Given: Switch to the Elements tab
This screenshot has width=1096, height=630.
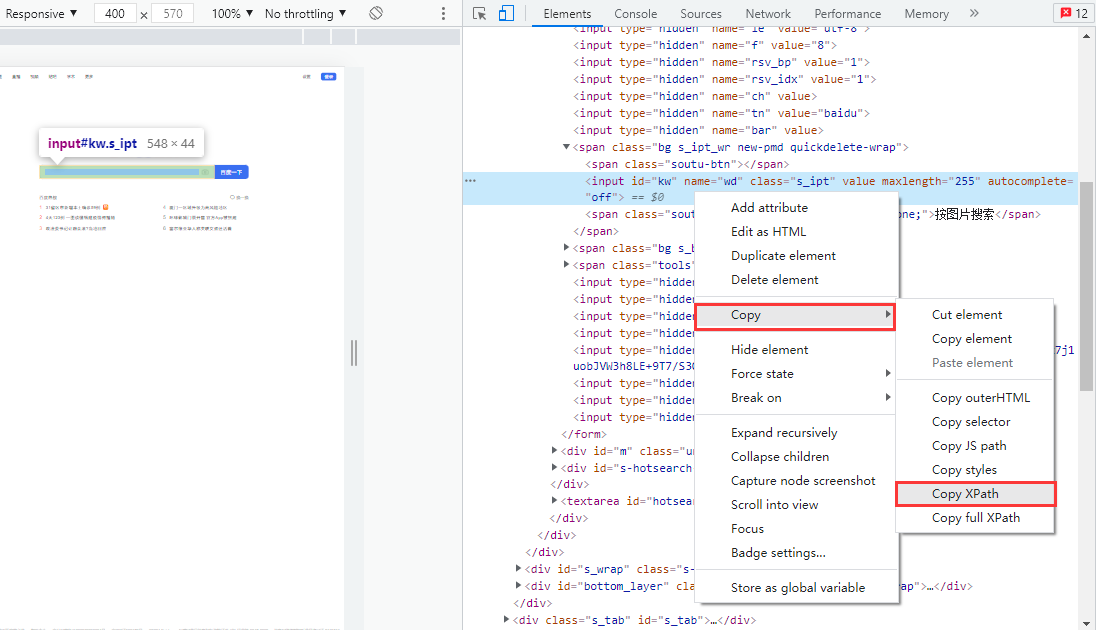Looking at the screenshot, I should pyautogui.click(x=567, y=13).
